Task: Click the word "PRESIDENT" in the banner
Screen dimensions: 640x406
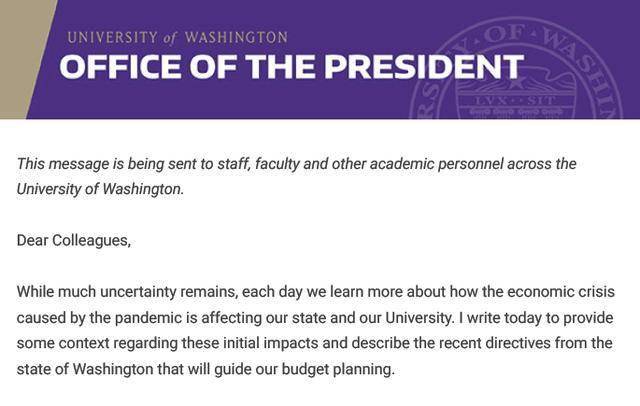Action: click(420, 67)
